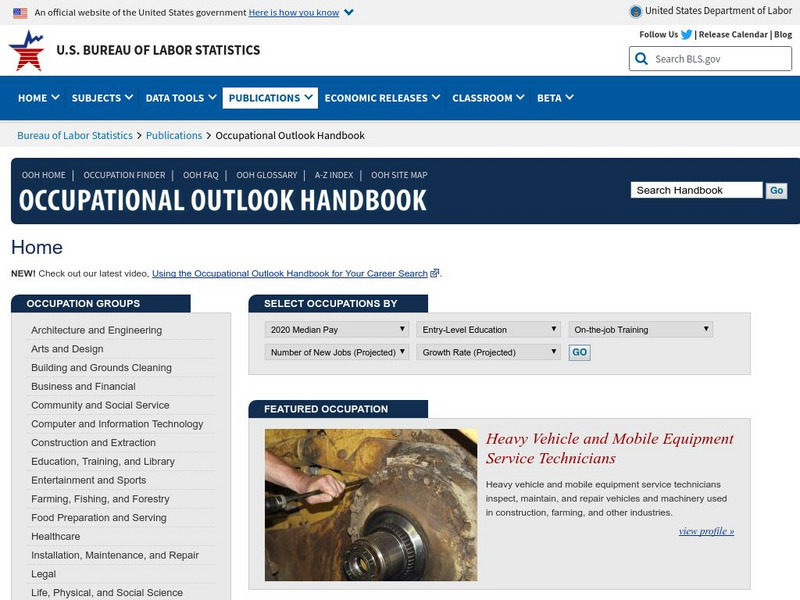The width and height of the screenshot is (800, 600).
Task: Open the CLASSROOM navigation menu
Action: coord(488,97)
